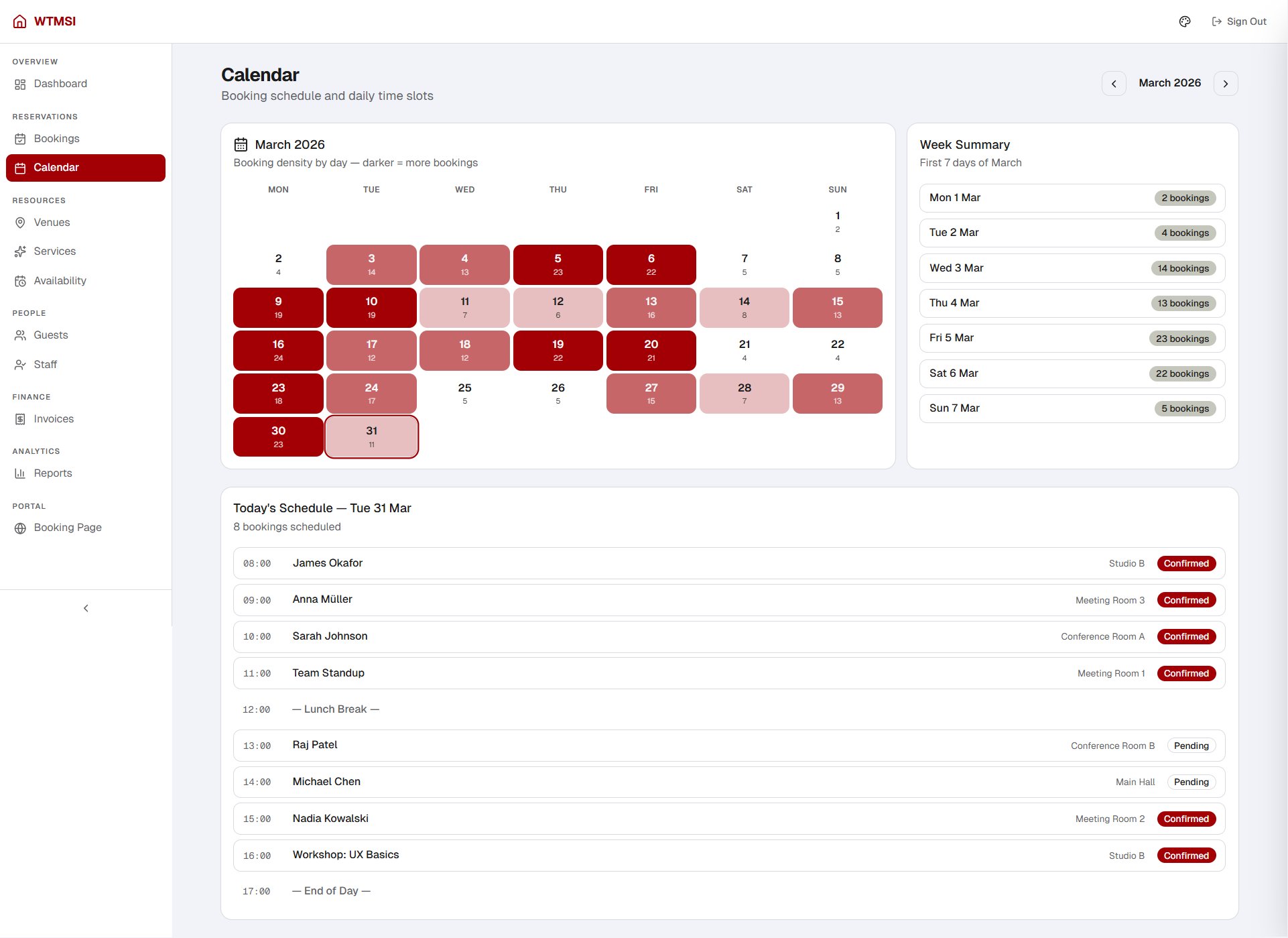
Task: Advance to next month with right chevron
Action: (1226, 84)
